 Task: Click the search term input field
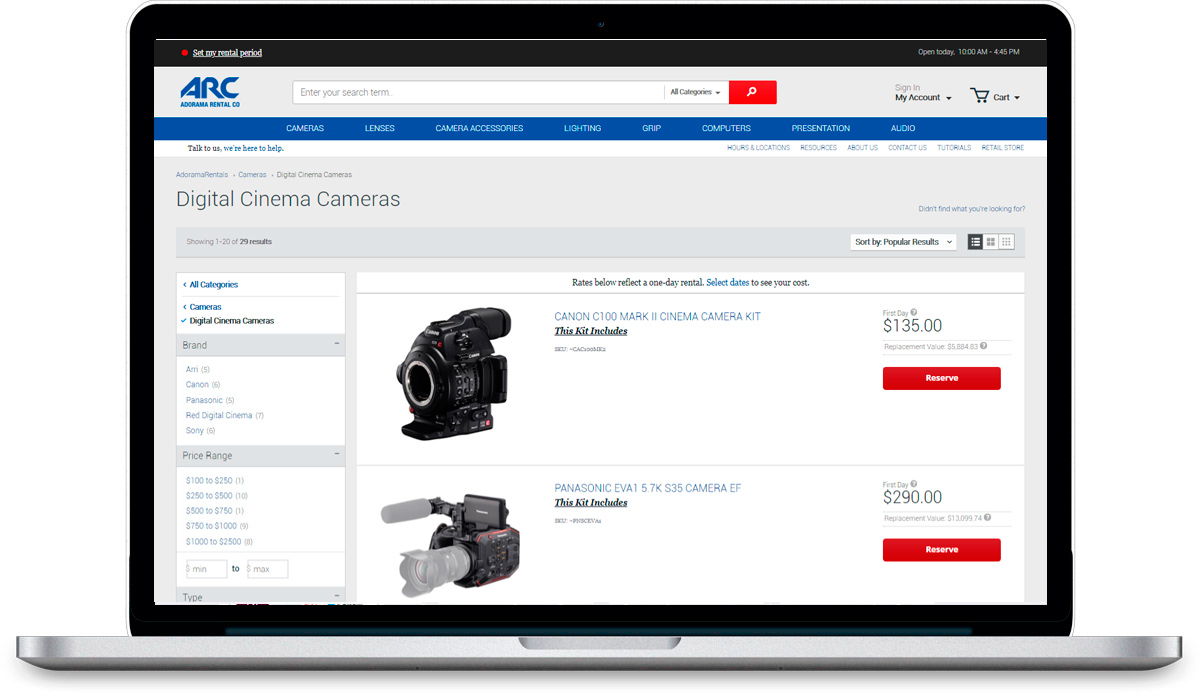[x=478, y=92]
